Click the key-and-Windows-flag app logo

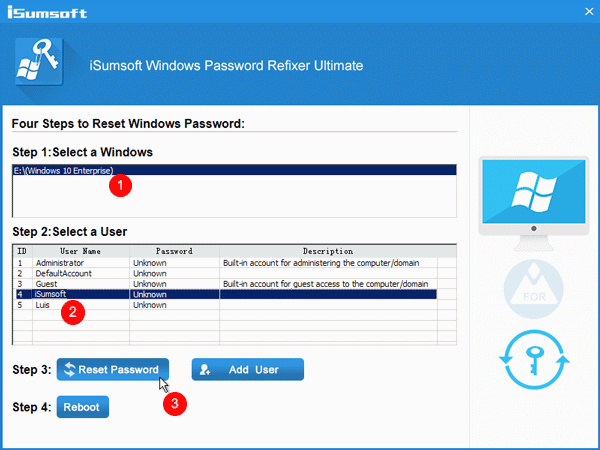(39, 61)
